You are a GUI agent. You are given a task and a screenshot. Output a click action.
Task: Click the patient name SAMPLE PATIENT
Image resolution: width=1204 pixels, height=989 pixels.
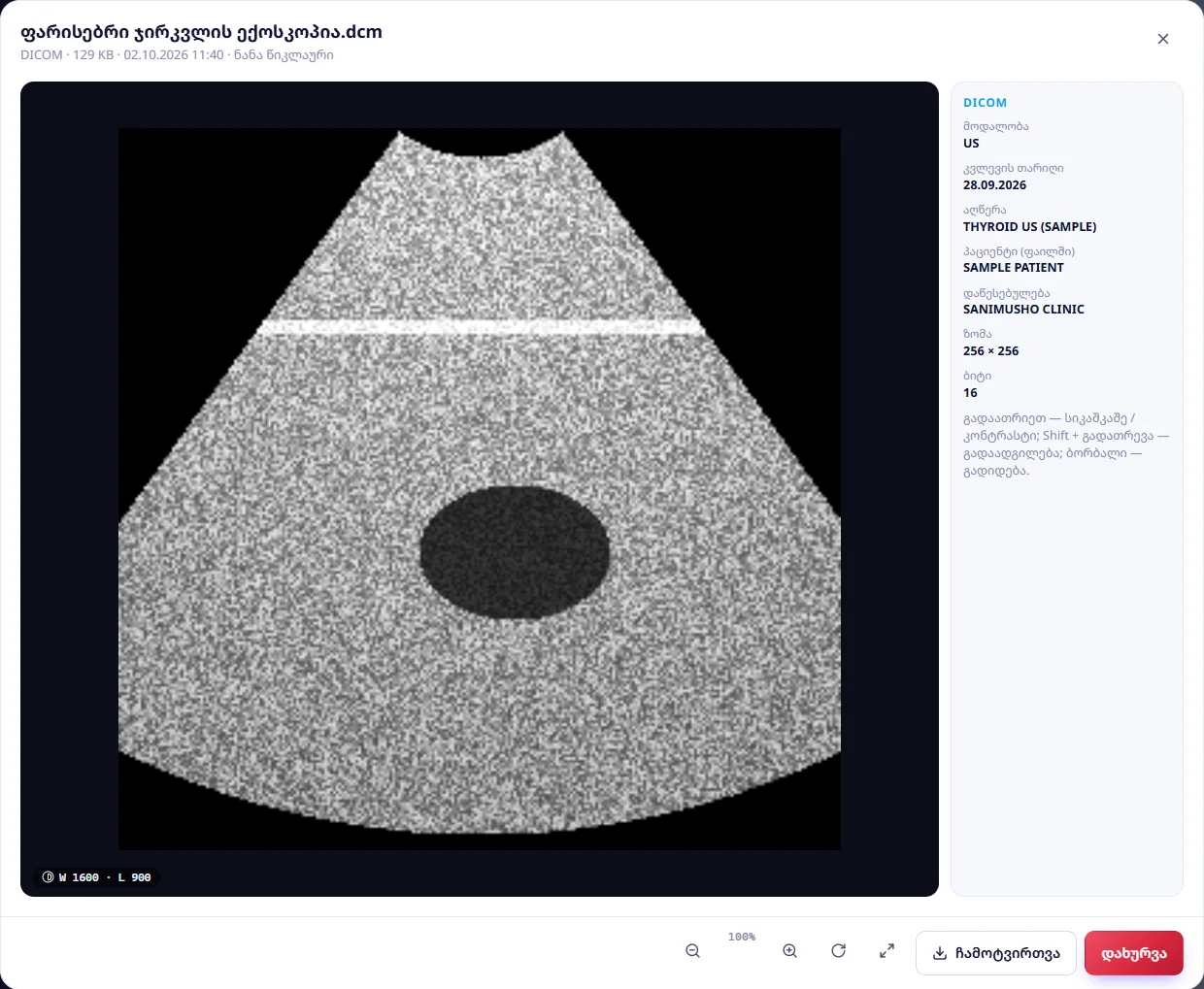tap(1013, 268)
